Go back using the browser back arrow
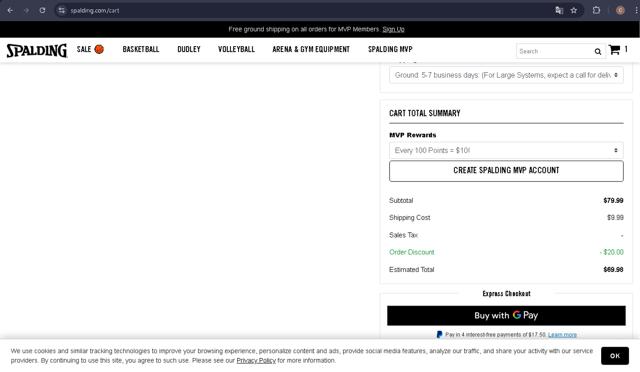 (x=10, y=10)
